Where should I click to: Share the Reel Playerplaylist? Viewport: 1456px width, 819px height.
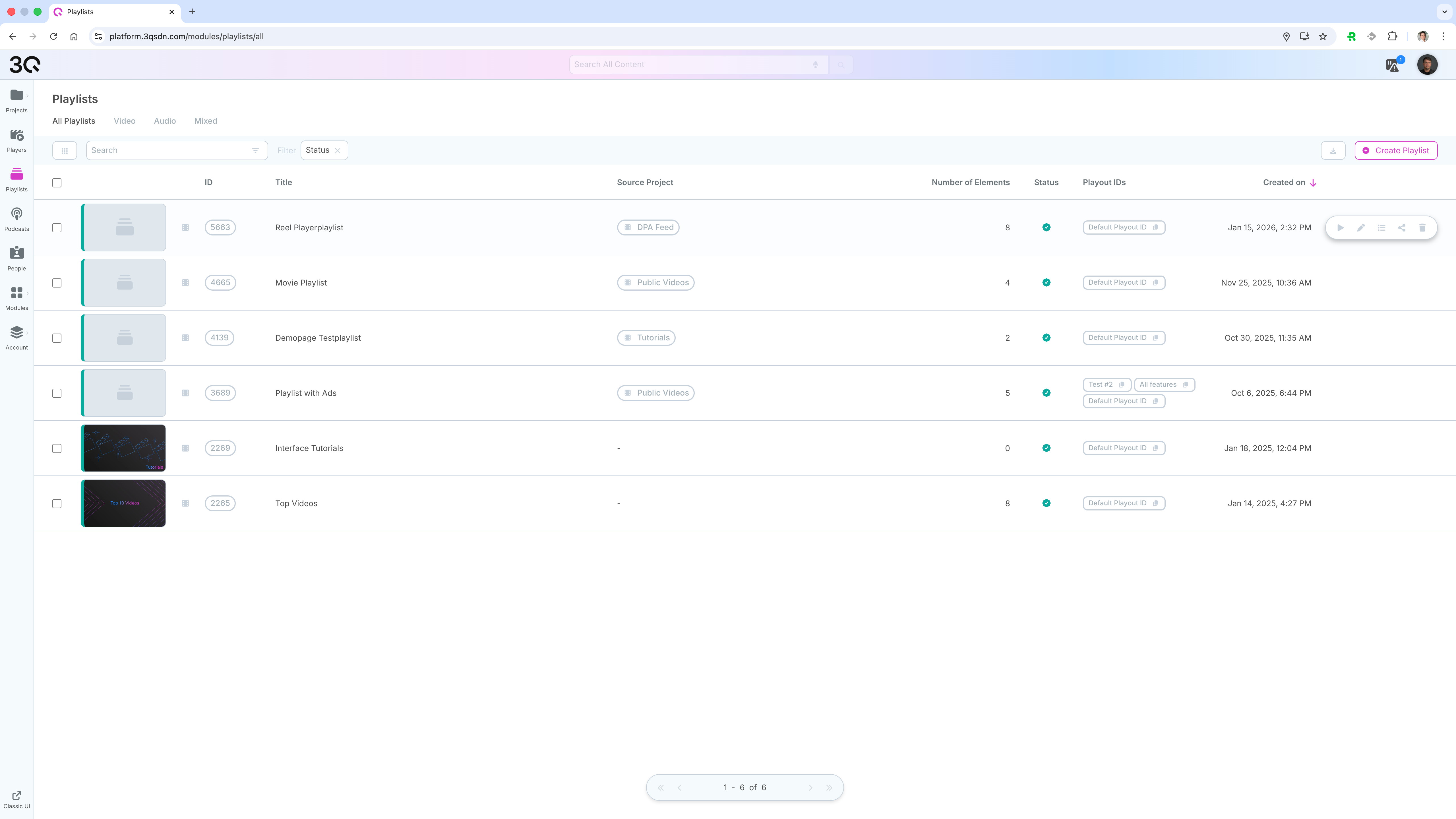[1402, 228]
